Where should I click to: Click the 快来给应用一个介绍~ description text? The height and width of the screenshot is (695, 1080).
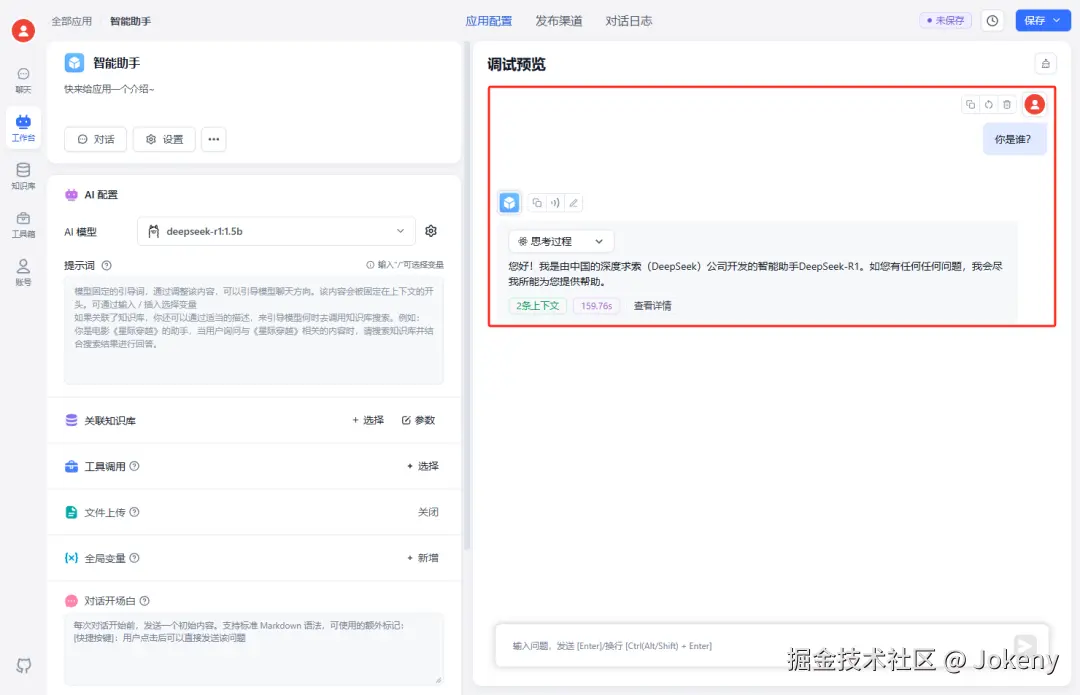(110, 89)
